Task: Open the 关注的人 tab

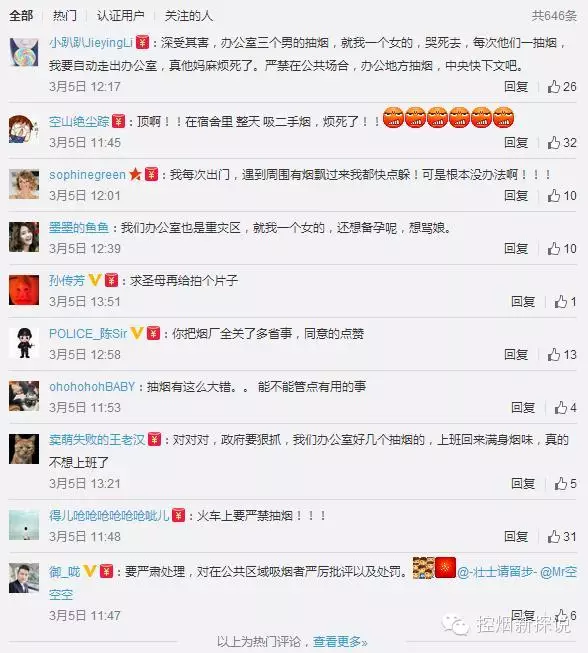Action: tap(189, 16)
